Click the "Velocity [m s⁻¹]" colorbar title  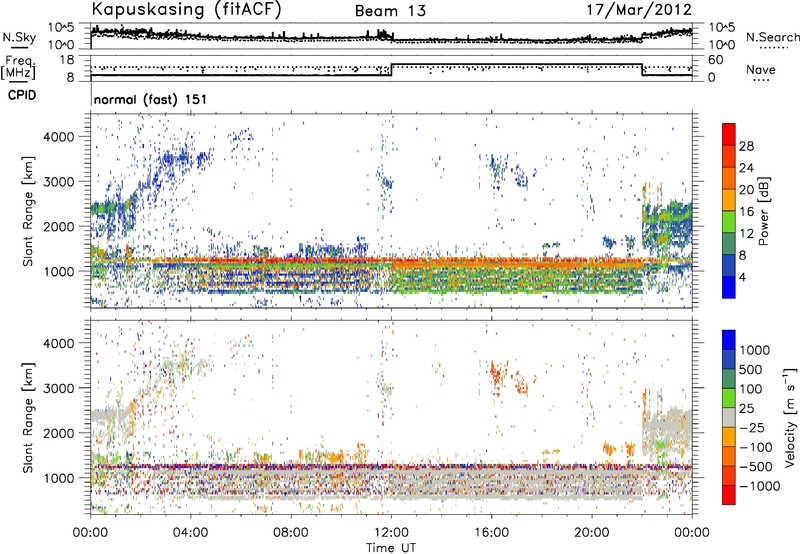[x=790, y=416]
